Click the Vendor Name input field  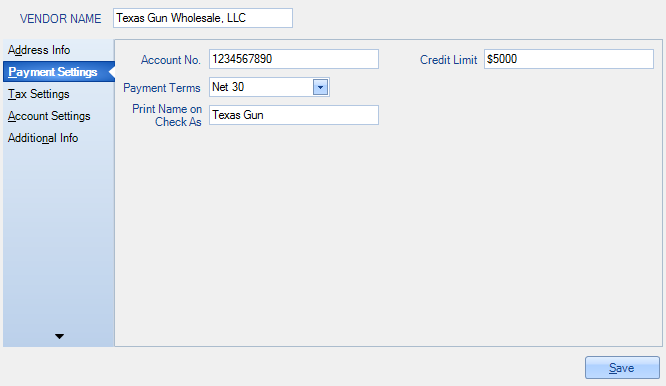pos(203,18)
